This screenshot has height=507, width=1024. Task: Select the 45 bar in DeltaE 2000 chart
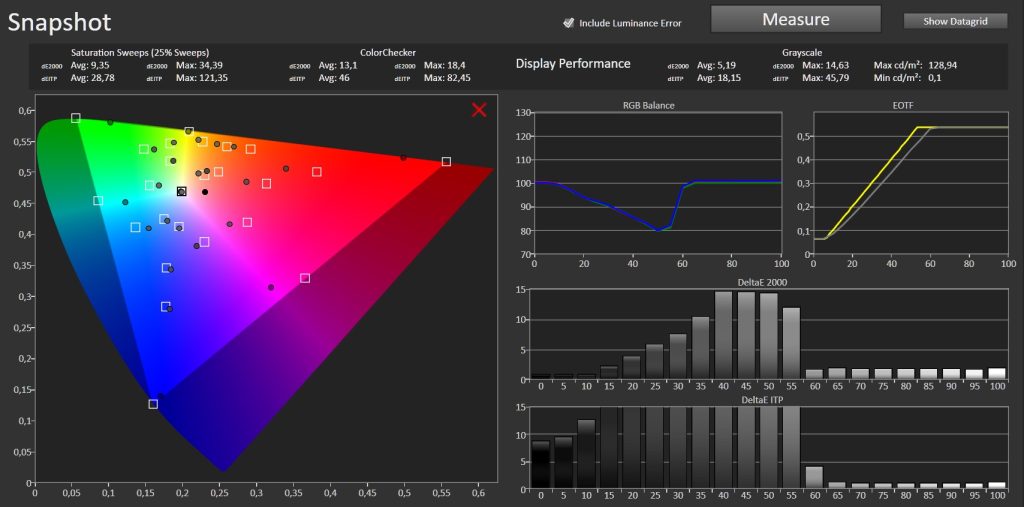coord(746,335)
